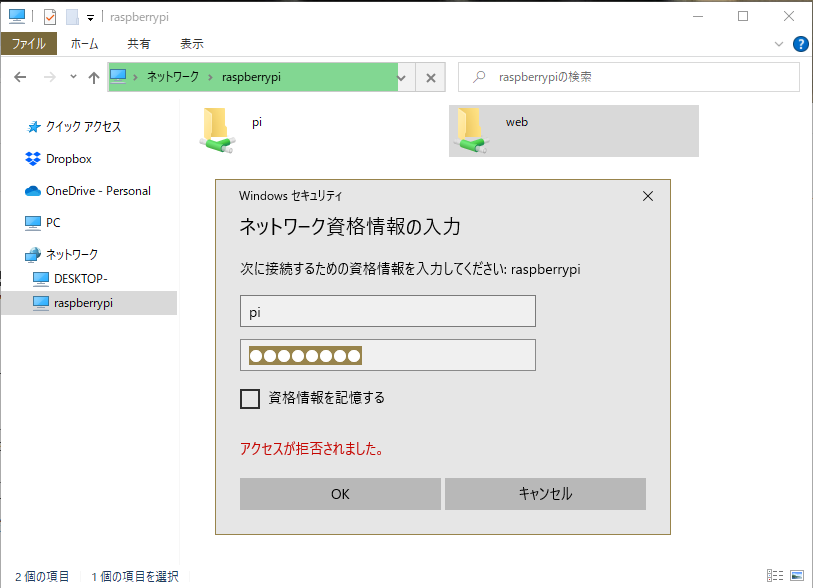Go back with the Back arrow
Screen dimensions: 813x588
pos(20,77)
